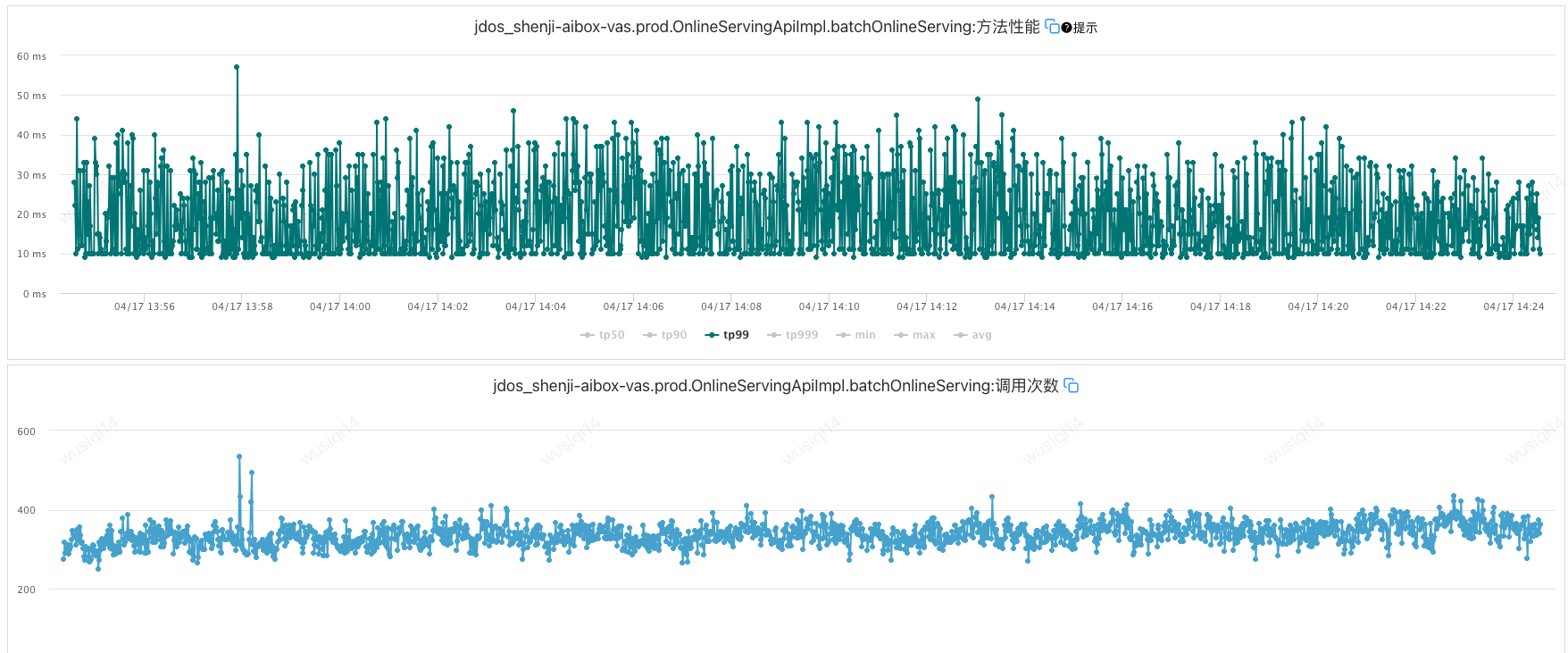This screenshot has height=653, width=1568.
Task: Click the 04/17 13:56 axis label
Action: 145,306
